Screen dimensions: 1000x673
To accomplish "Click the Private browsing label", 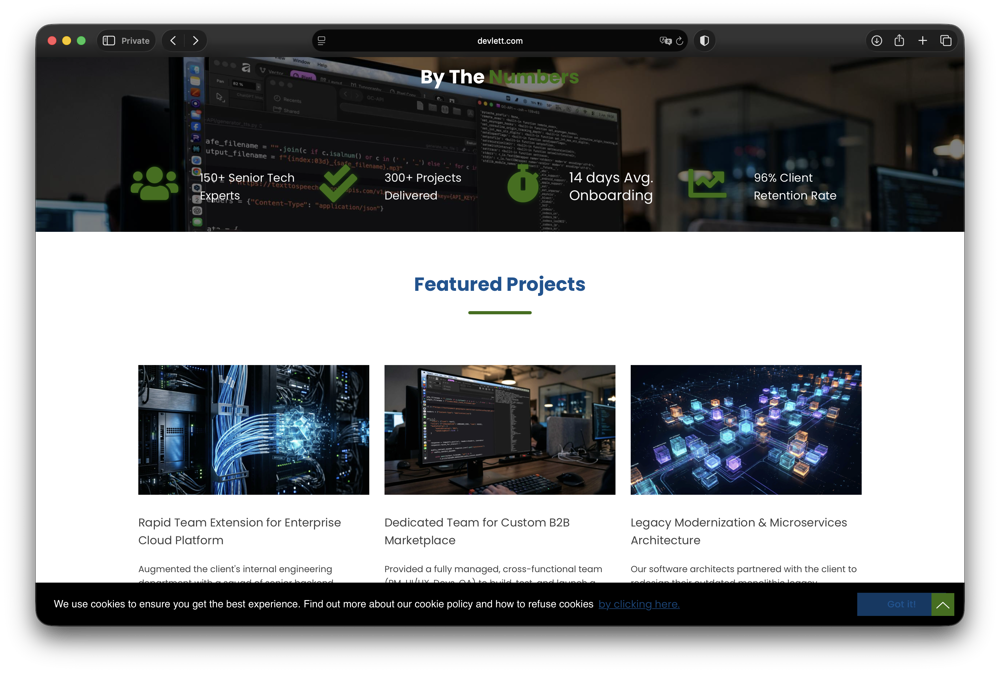I will pos(135,41).
